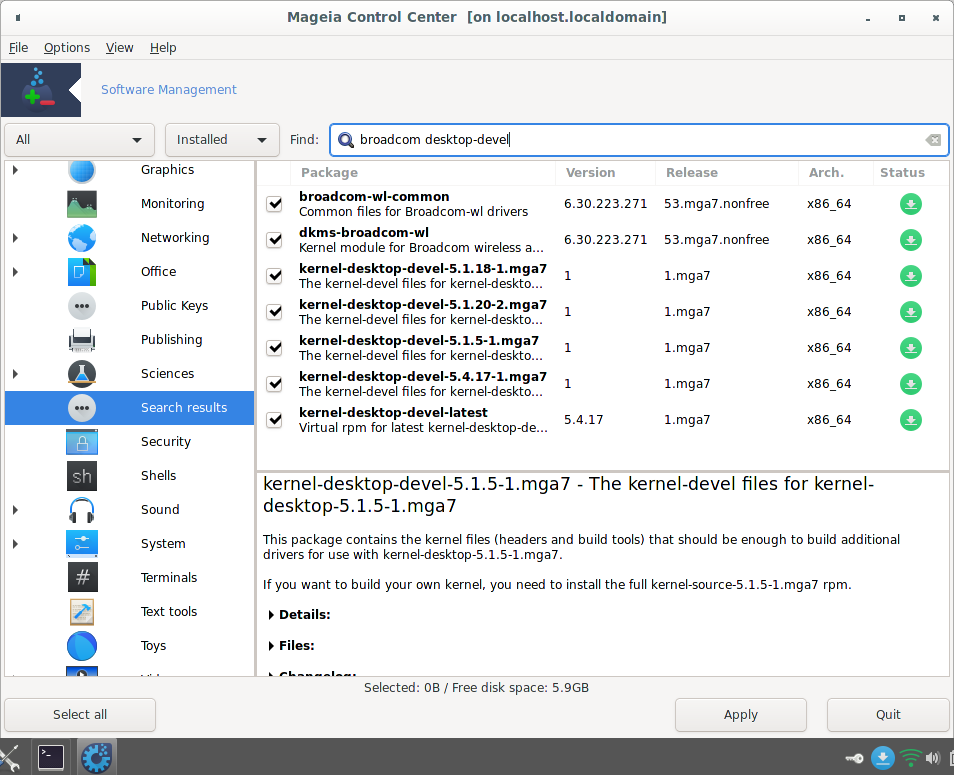Click the Terminals hash icon

point(82,577)
